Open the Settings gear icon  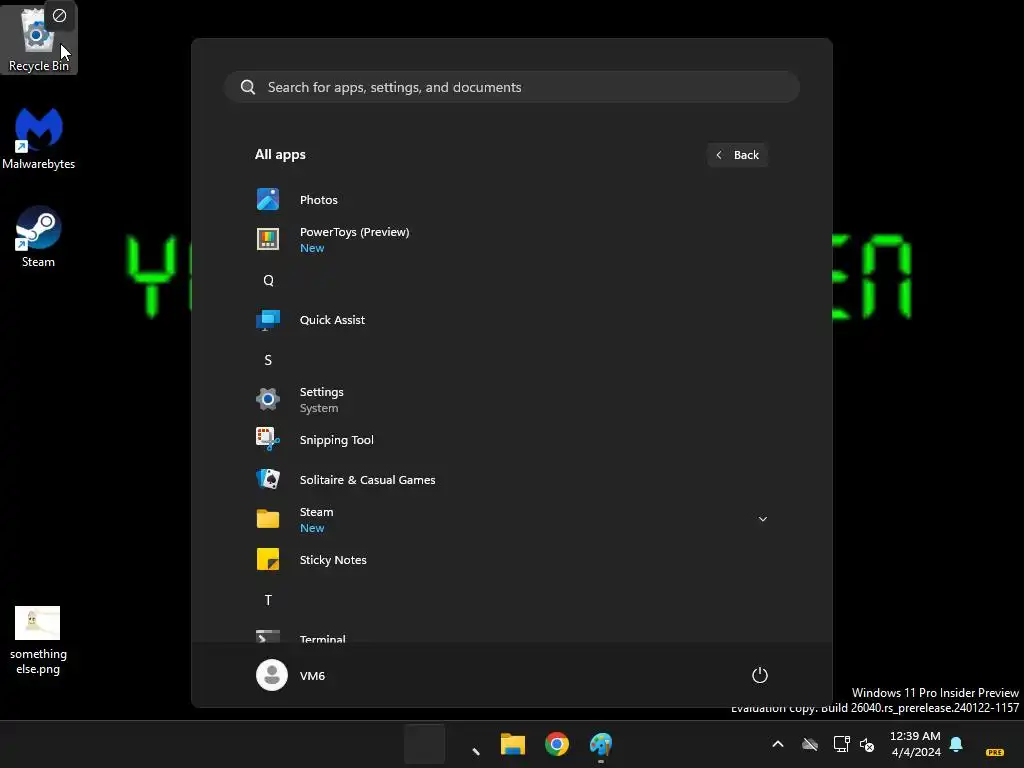(x=268, y=399)
